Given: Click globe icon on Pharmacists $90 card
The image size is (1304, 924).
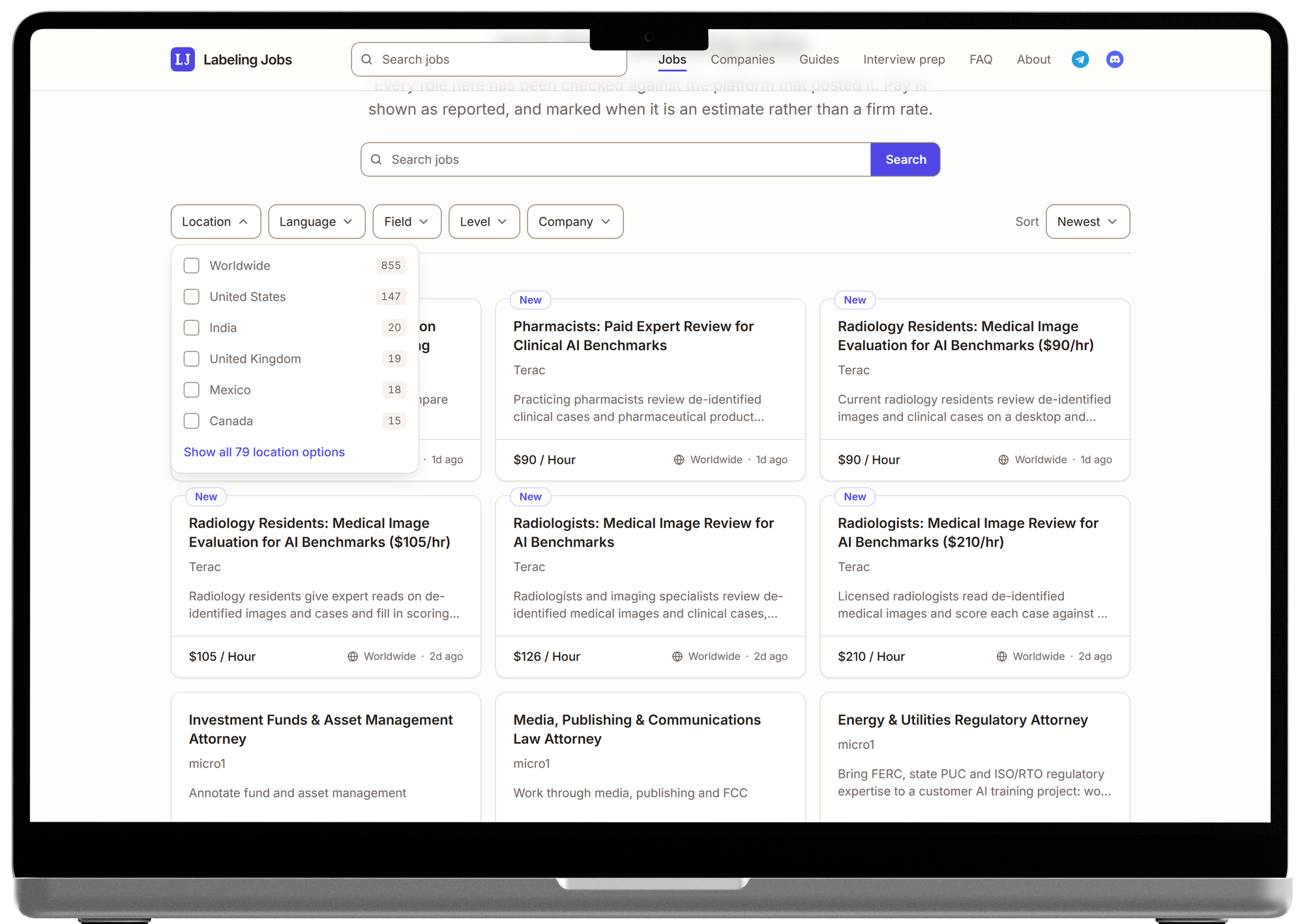Looking at the screenshot, I should [x=679, y=460].
